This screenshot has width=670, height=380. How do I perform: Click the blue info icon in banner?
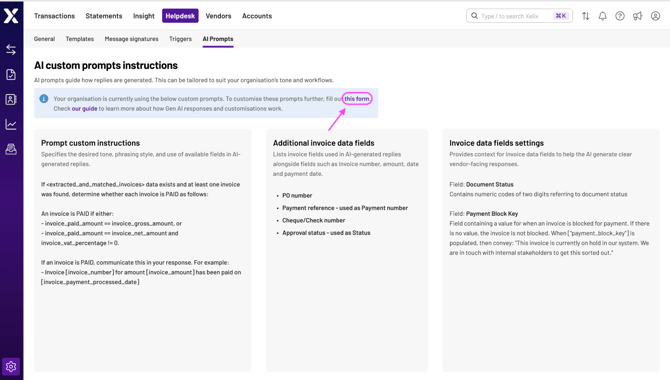tap(44, 99)
